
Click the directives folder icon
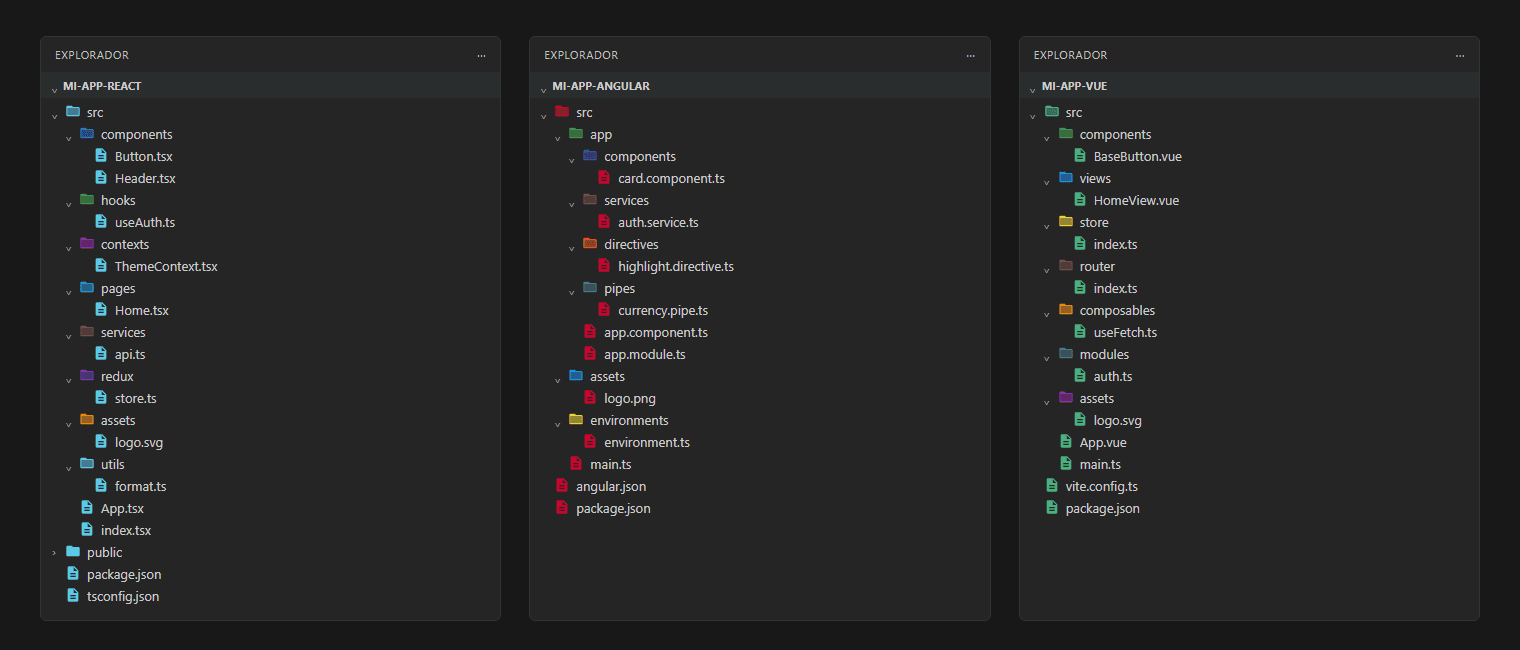pyautogui.click(x=590, y=244)
